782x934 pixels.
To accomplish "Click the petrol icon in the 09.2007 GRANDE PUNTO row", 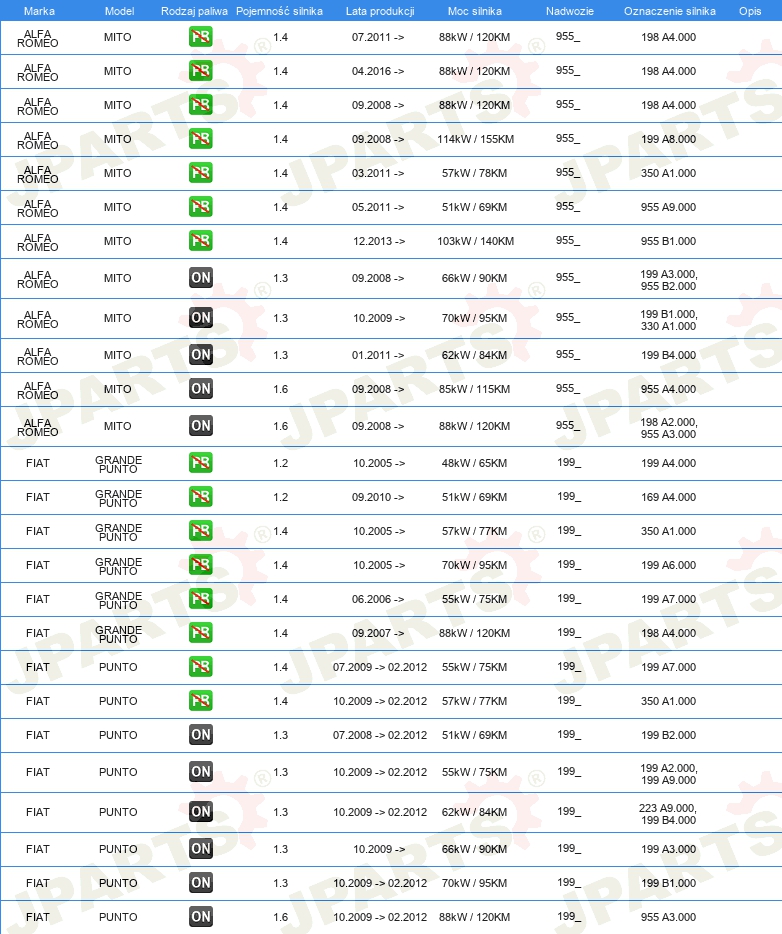I will (x=200, y=632).
